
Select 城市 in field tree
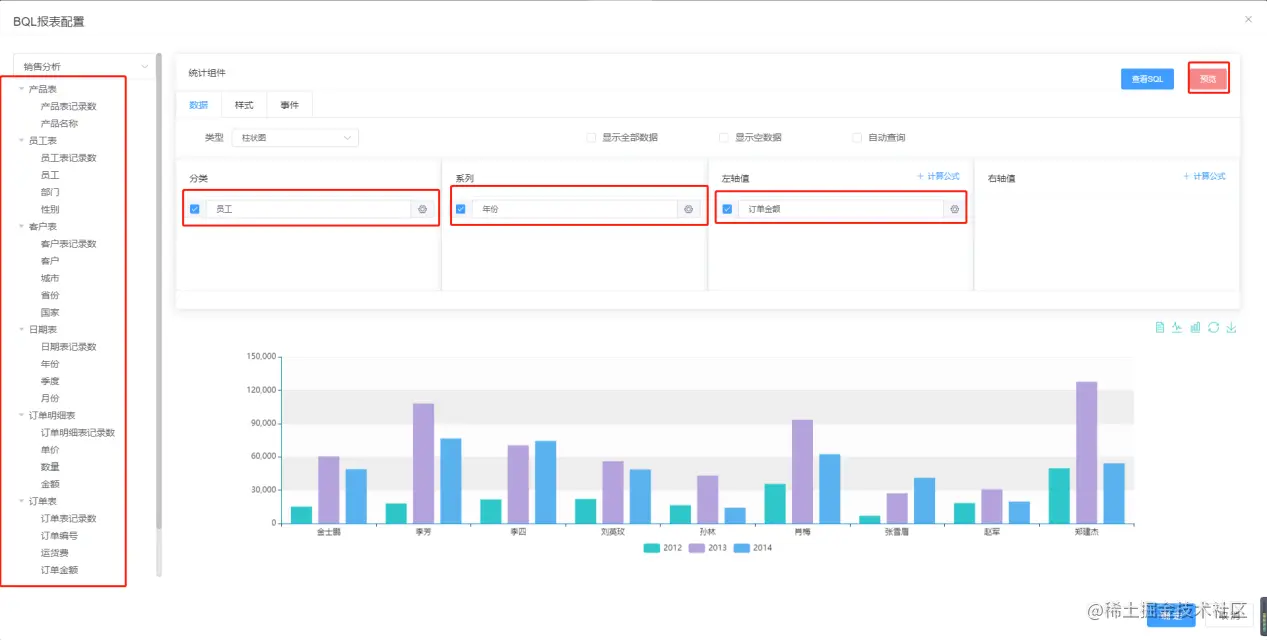(x=49, y=278)
